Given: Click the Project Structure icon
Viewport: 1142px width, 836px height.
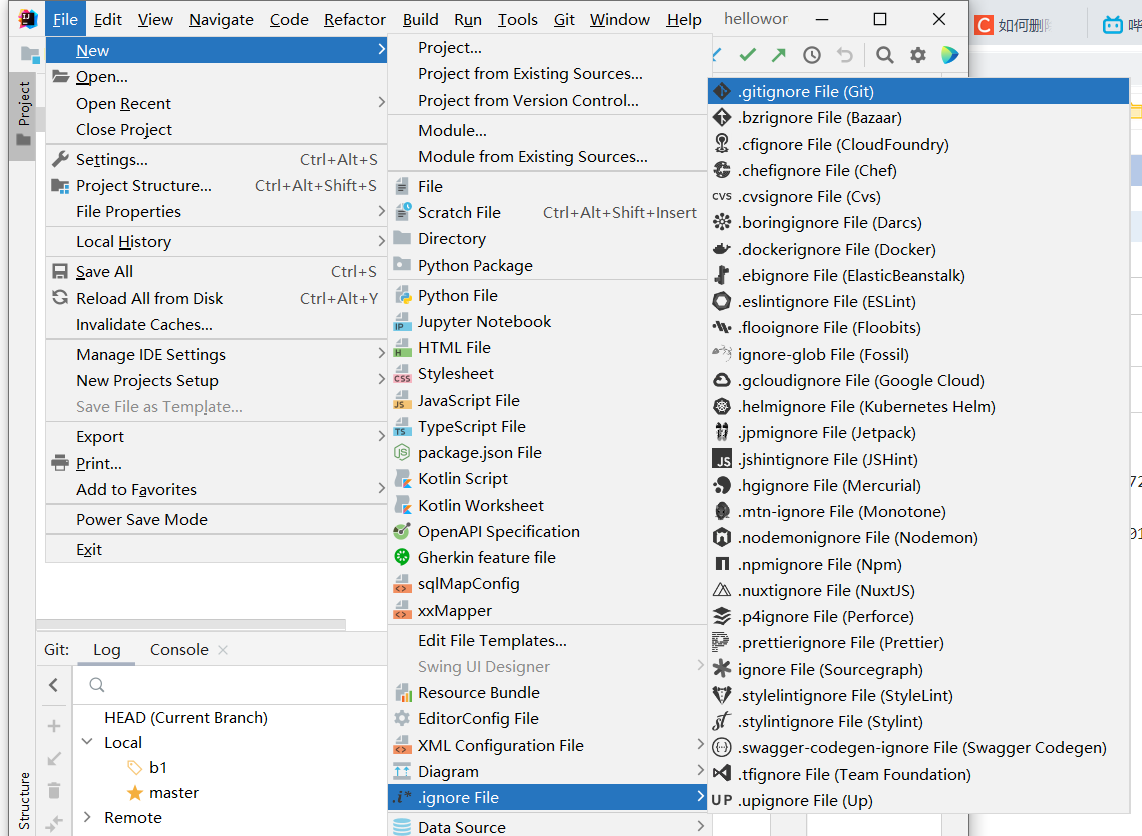Looking at the screenshot, I should click(x=60, y=186).
